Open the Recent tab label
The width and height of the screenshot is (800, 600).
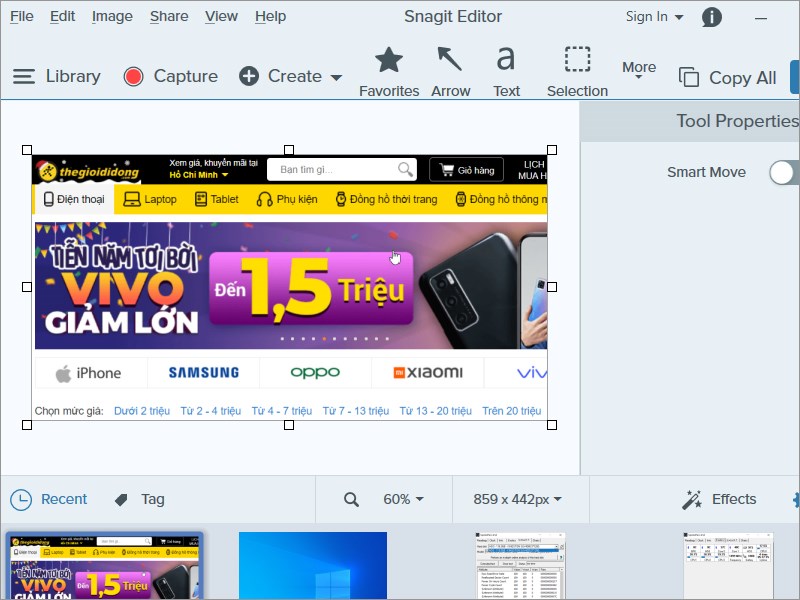(64, 499)
